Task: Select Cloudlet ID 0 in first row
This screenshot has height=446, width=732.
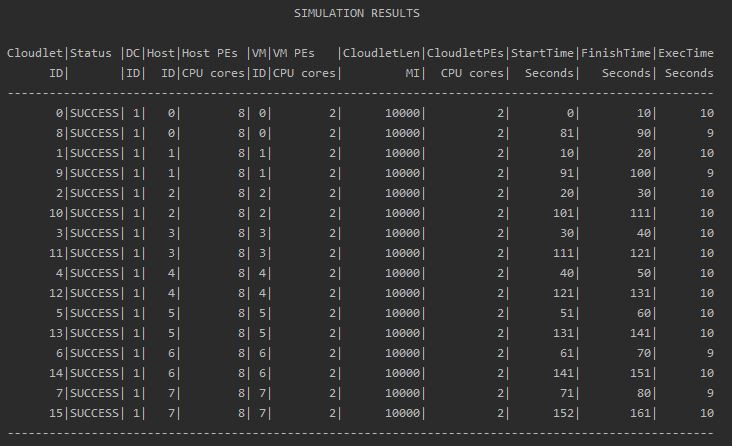Action: point(59,113)
